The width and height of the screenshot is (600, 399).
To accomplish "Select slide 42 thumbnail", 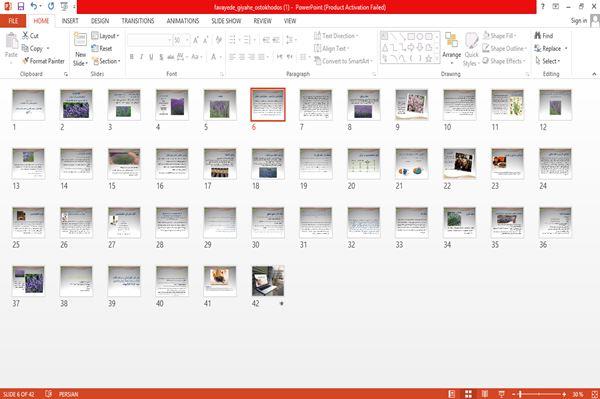I will point(268,281).
